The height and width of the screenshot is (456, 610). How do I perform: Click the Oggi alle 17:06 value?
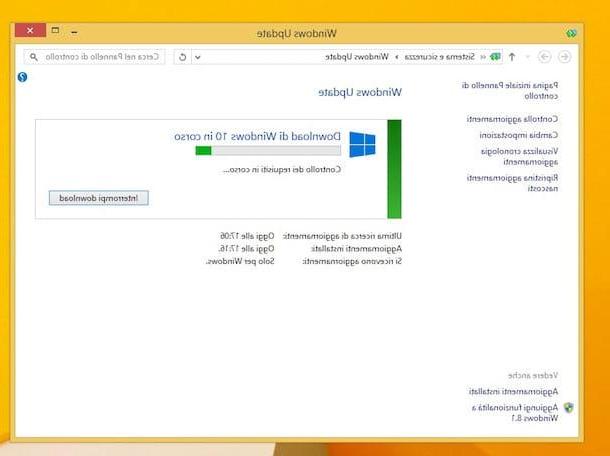[247, 236]
